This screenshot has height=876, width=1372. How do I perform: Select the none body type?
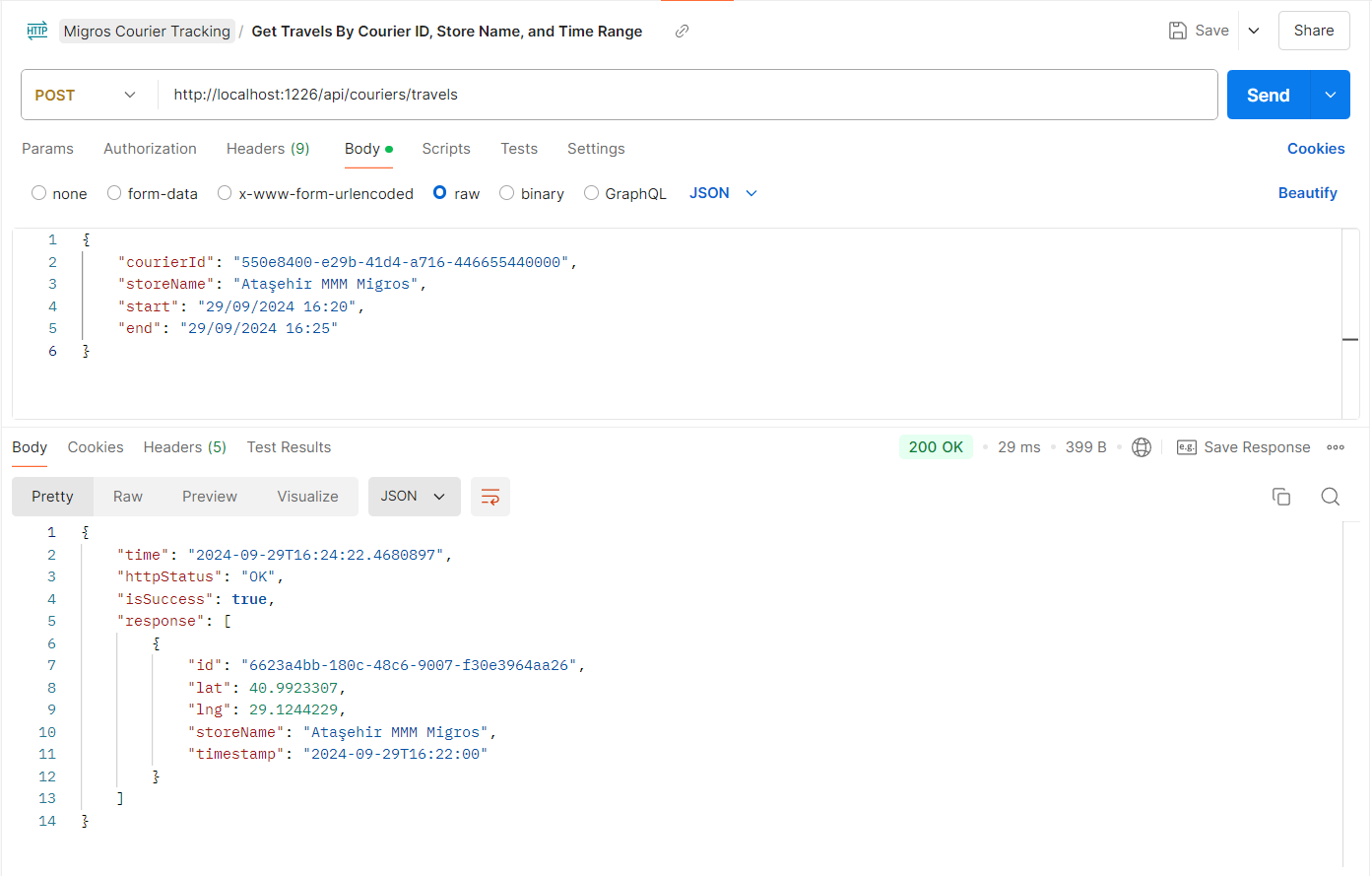coord(39,193)
